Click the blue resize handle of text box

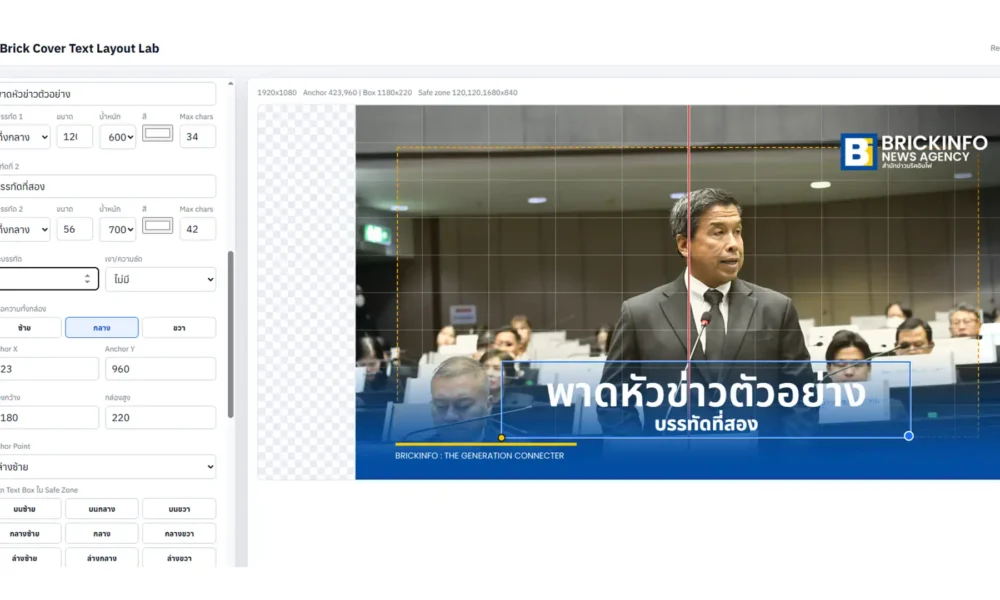coord(909,436)
